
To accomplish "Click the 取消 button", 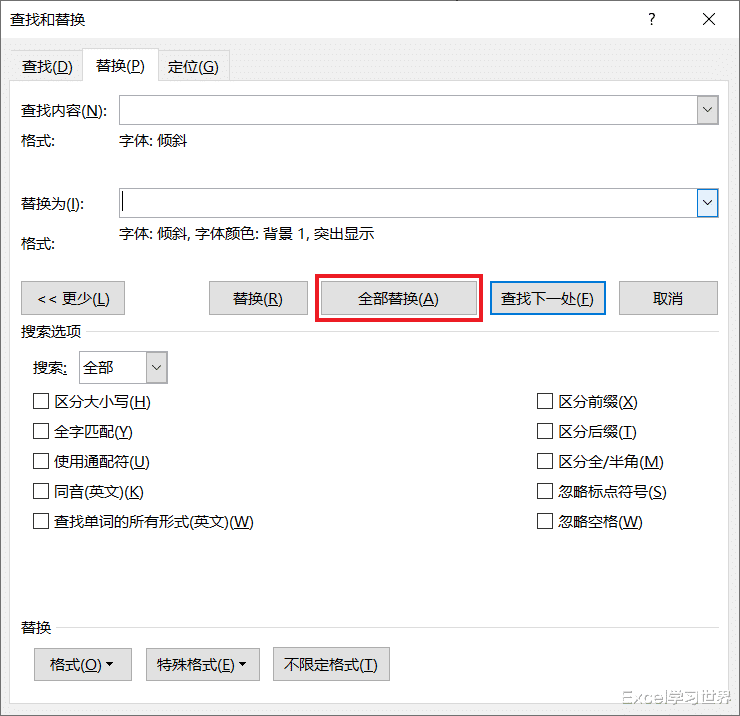I will pos(668,298).
